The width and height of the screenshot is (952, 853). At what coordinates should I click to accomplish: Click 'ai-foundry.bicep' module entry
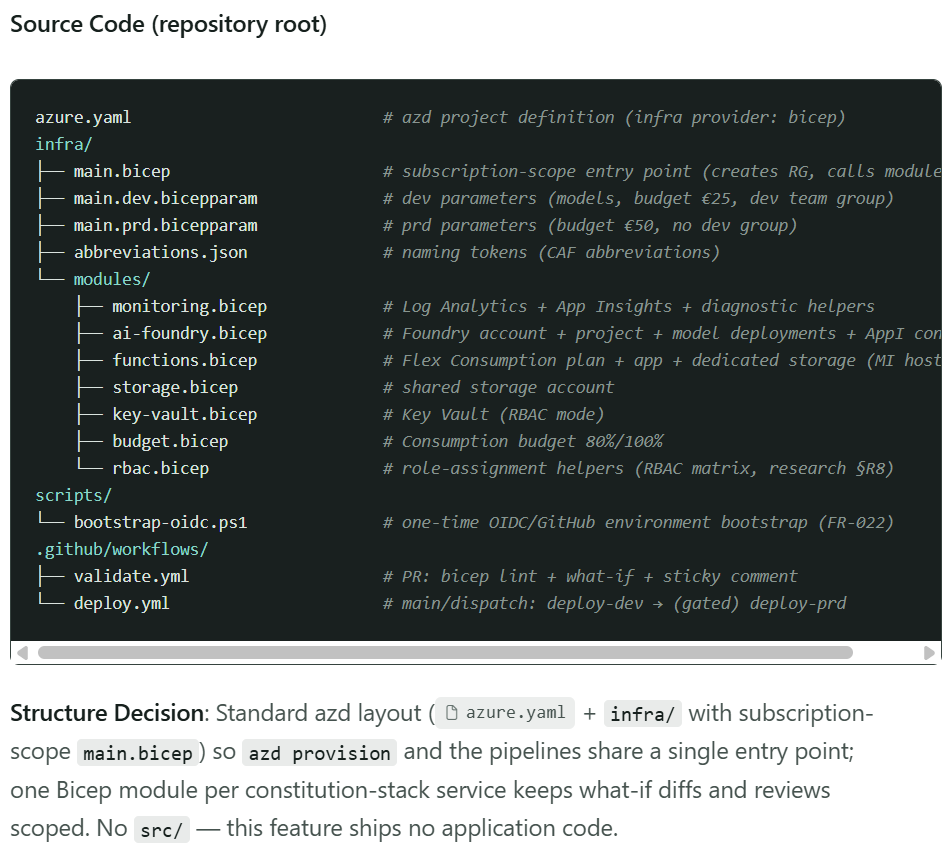(189, 333)
